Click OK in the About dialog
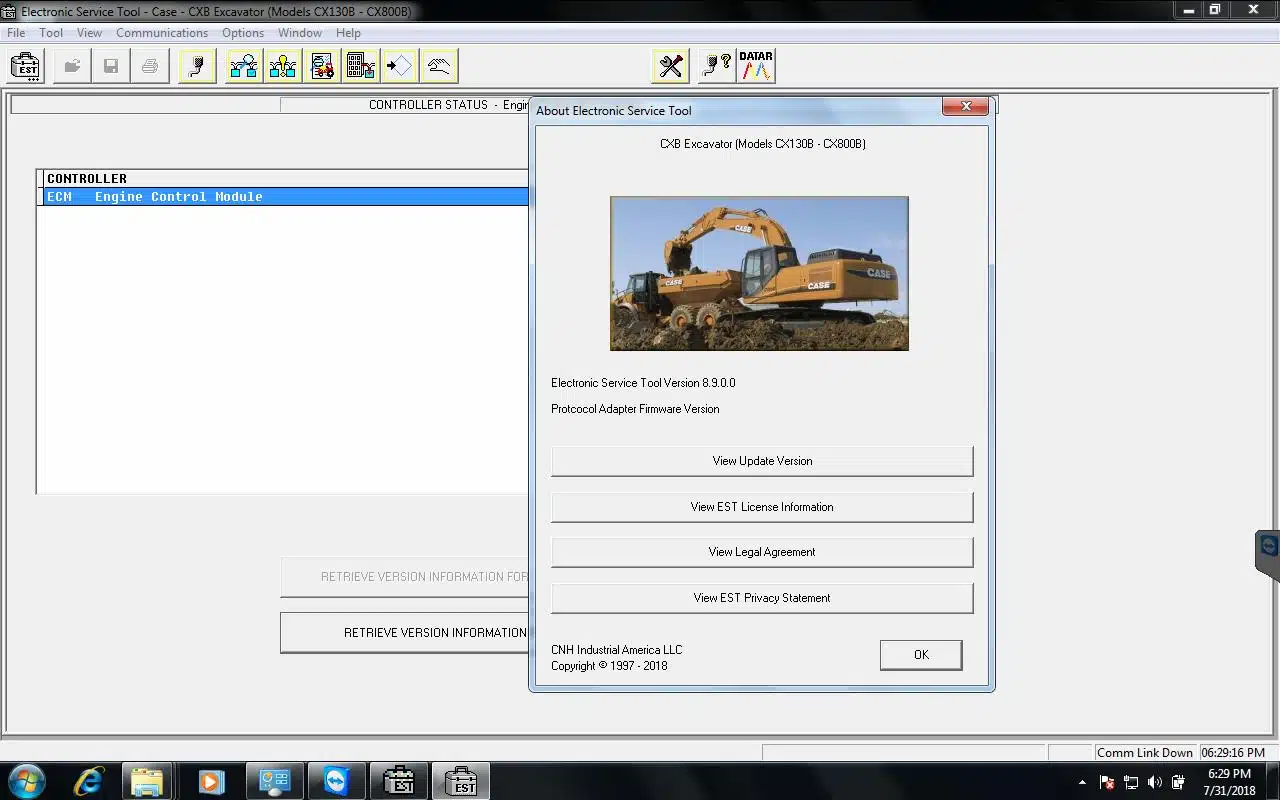Screen dimensions: 1280x800 point(921,655)
